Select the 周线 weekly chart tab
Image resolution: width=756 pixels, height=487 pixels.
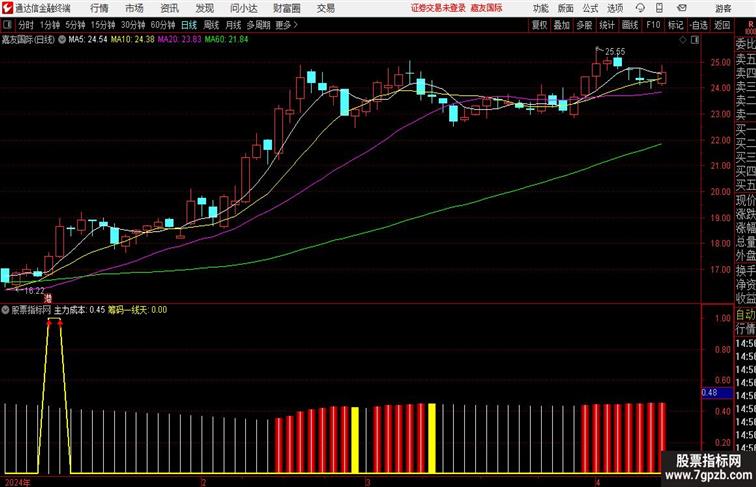click(211, 25)
